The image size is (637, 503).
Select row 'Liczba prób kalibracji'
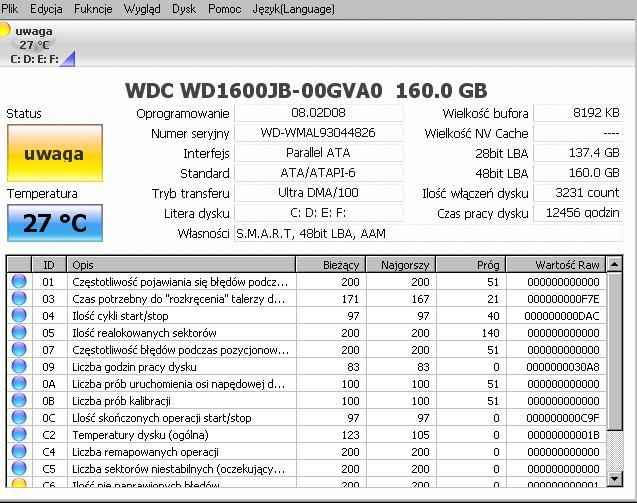[306, 401]
